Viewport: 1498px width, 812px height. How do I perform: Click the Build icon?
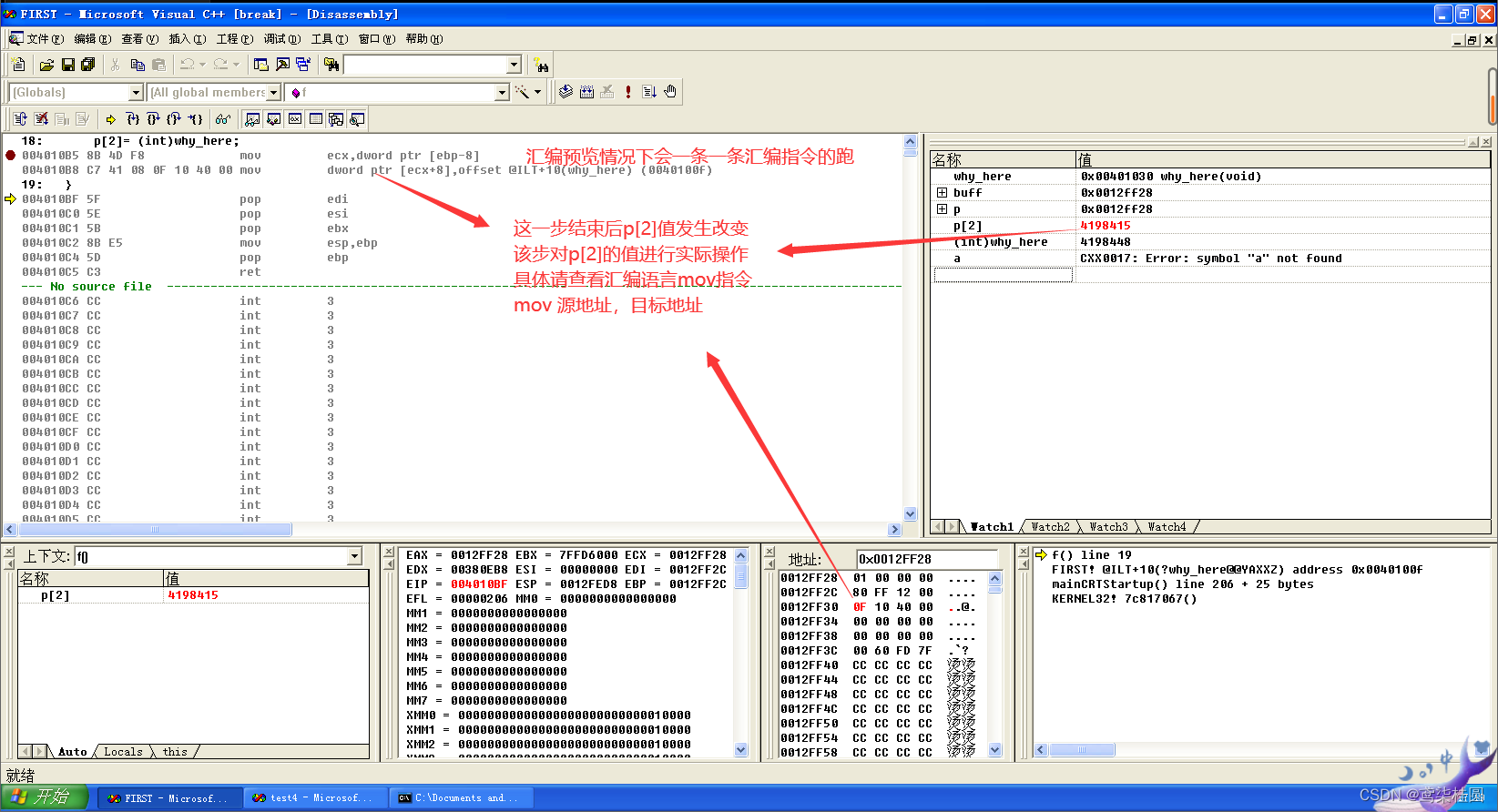click(586, 92)
